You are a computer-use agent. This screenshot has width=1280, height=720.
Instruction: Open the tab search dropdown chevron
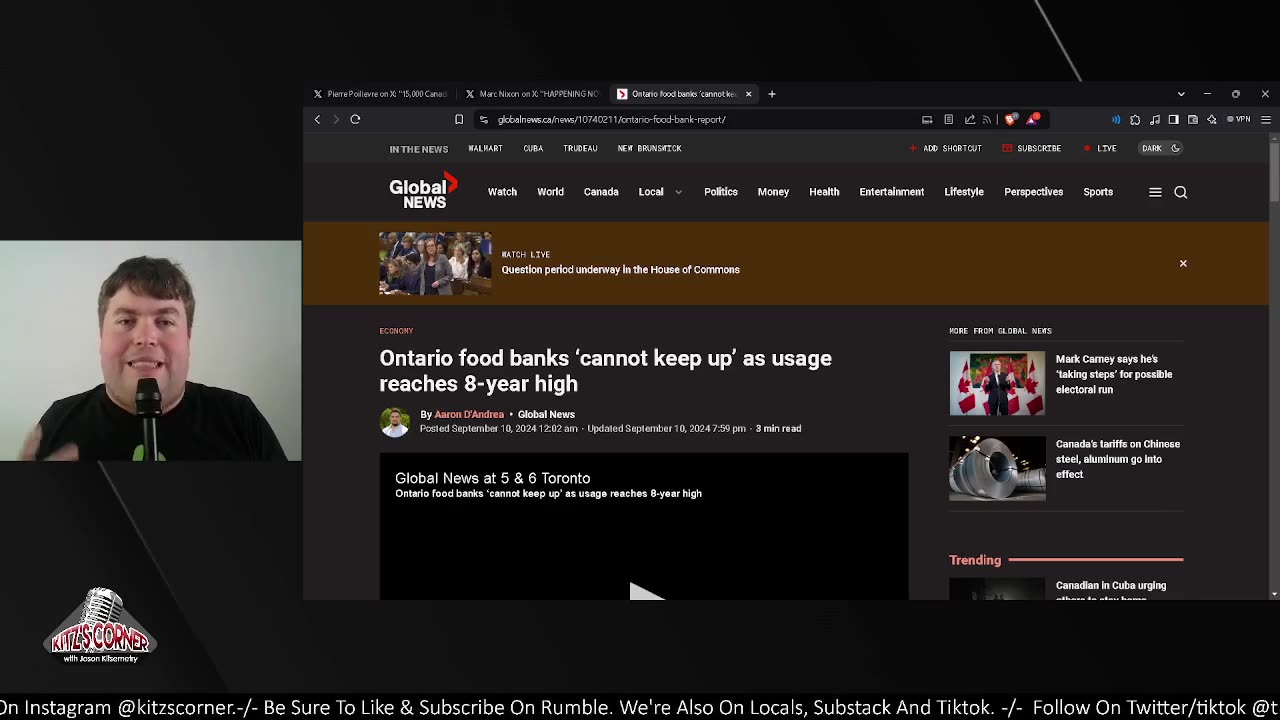coord(1181,94)
